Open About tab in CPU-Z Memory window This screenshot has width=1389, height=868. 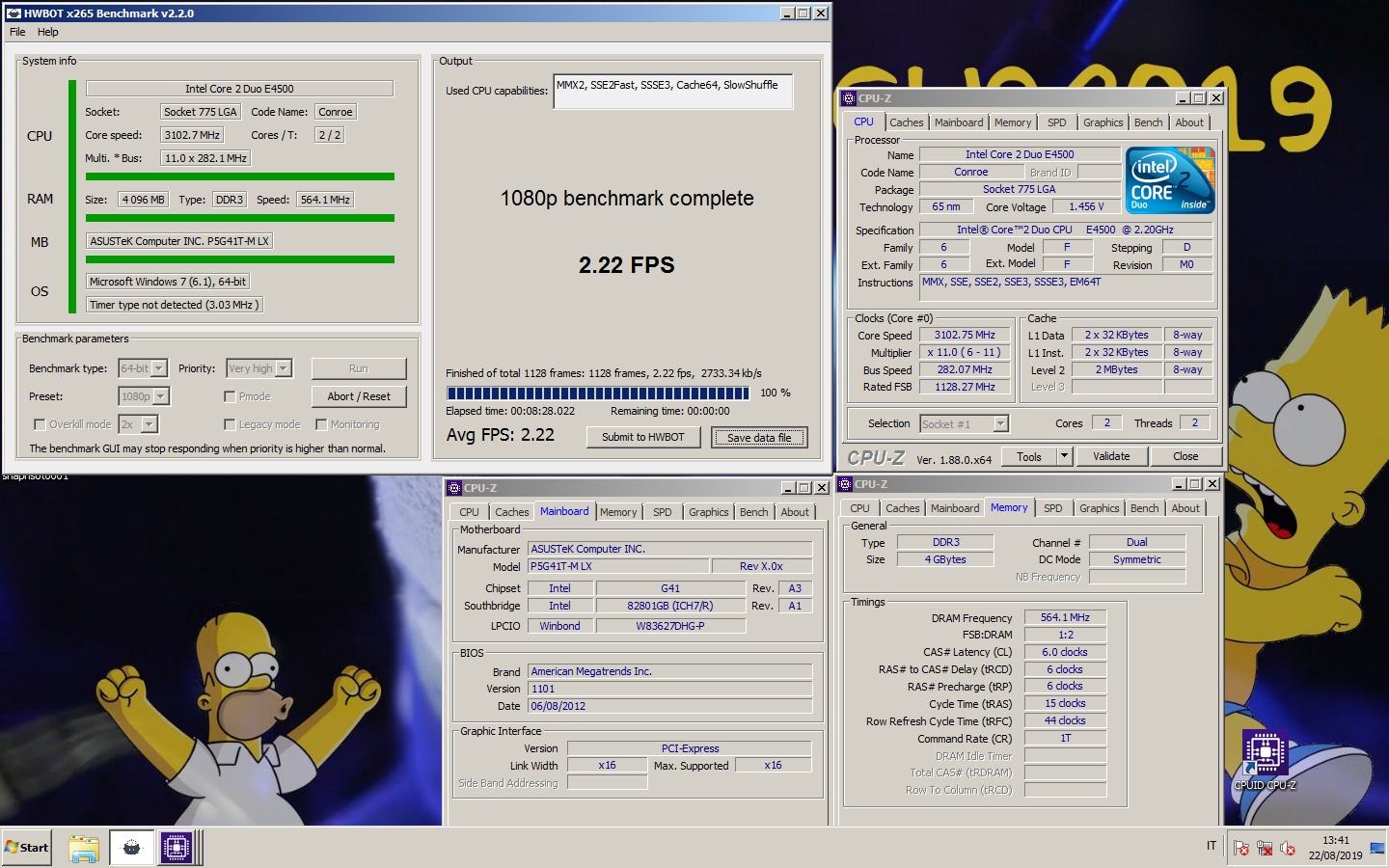pyautogui.click(x=1185, y=508)
